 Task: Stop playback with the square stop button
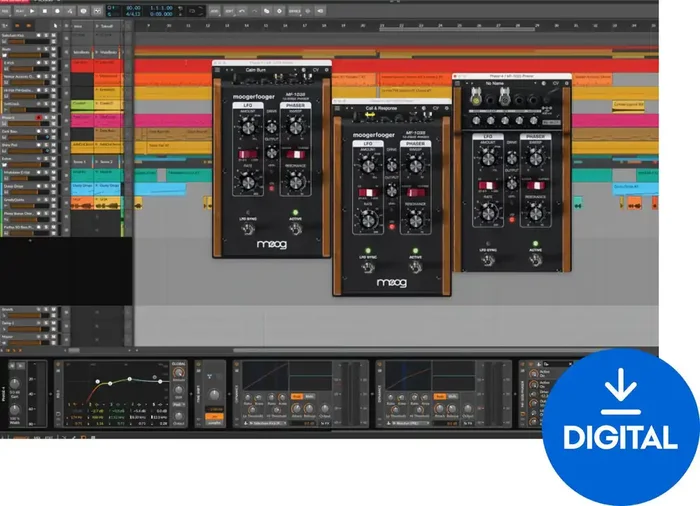point(45,11)
